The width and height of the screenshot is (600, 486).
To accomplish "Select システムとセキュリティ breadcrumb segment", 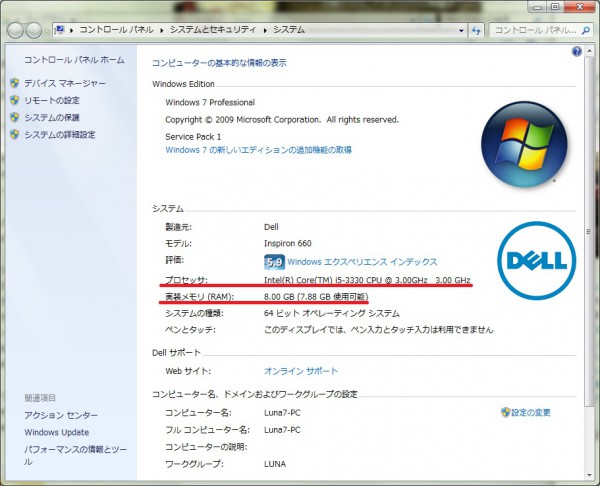I will pos(213,30).
